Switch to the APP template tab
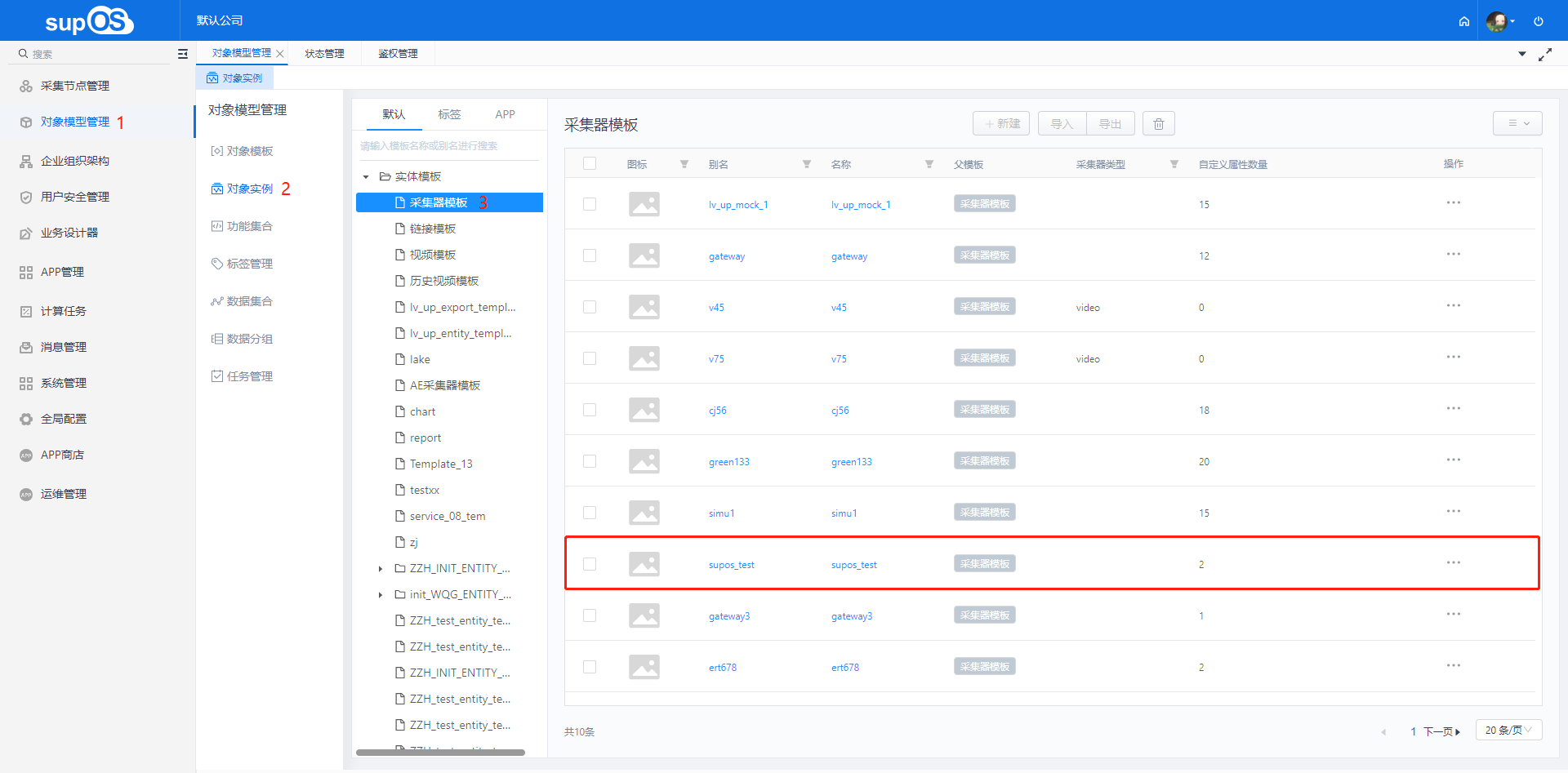1568x773 pixels. (505, 114)
